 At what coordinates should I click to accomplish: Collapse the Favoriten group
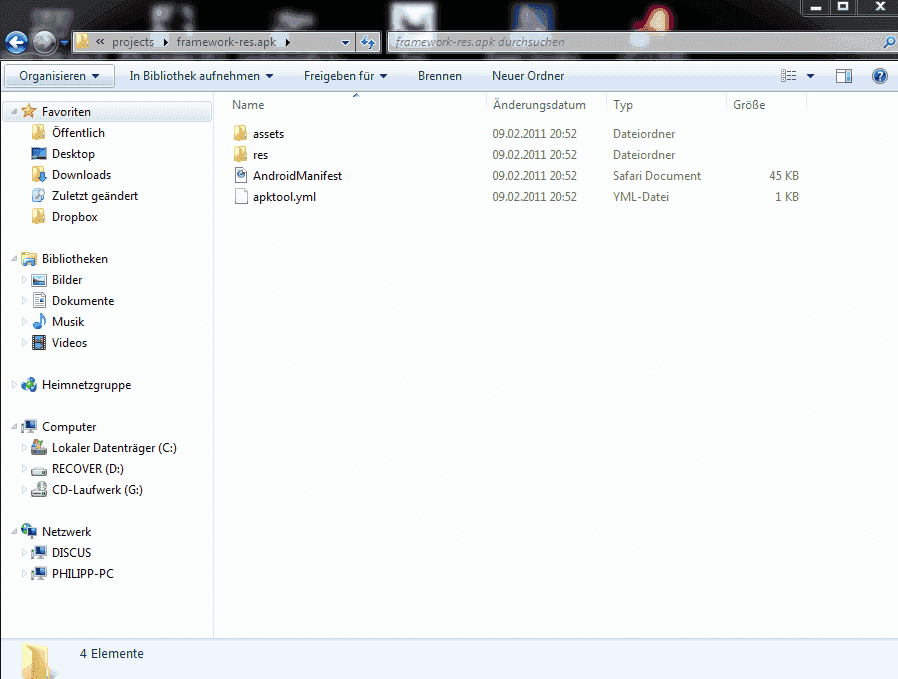click(x=14, y=111)
